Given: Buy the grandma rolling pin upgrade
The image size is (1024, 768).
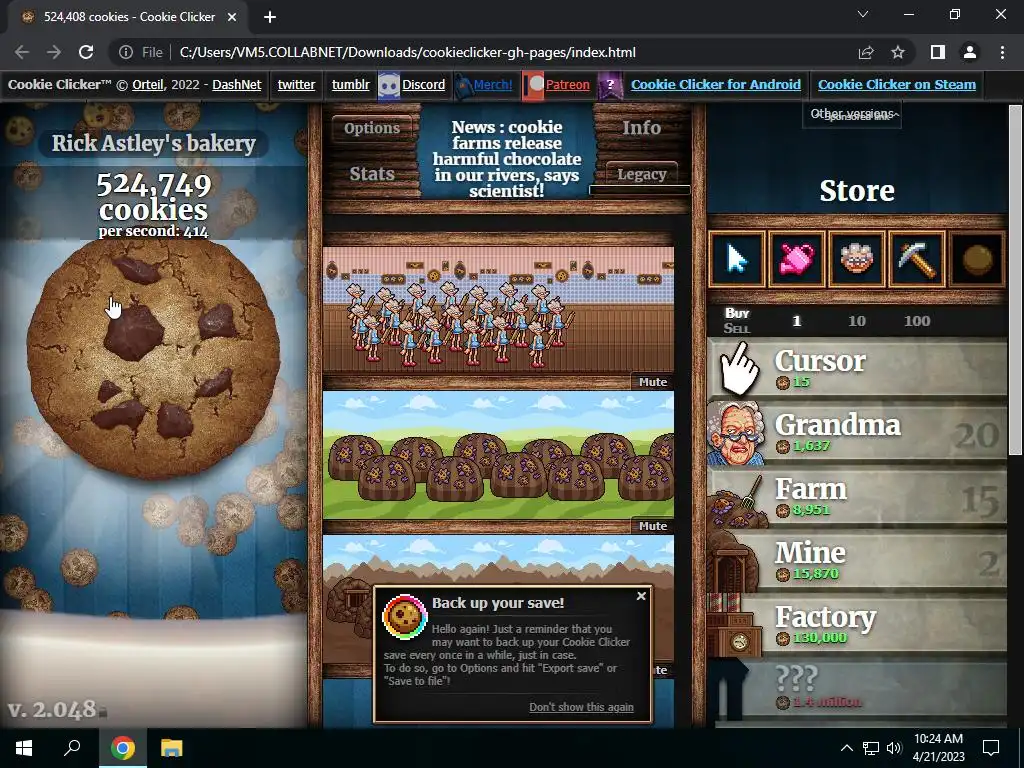Looking at the screenshot, I should (x=857, y=259).
